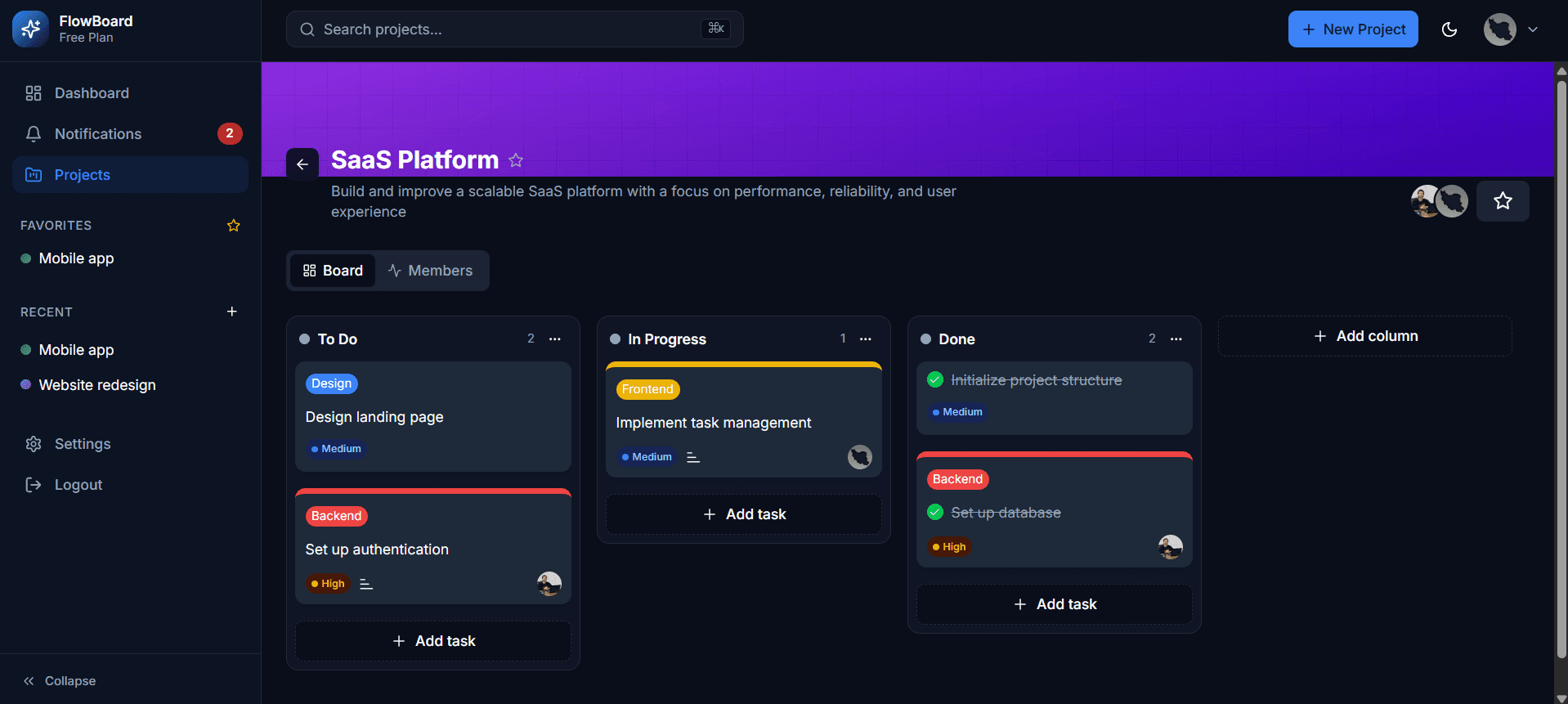Image resolution: width=1568 pixels, height=704 pixels.
Task: Click the yellow star beside Favorites
Action: [x=233, y=225]
